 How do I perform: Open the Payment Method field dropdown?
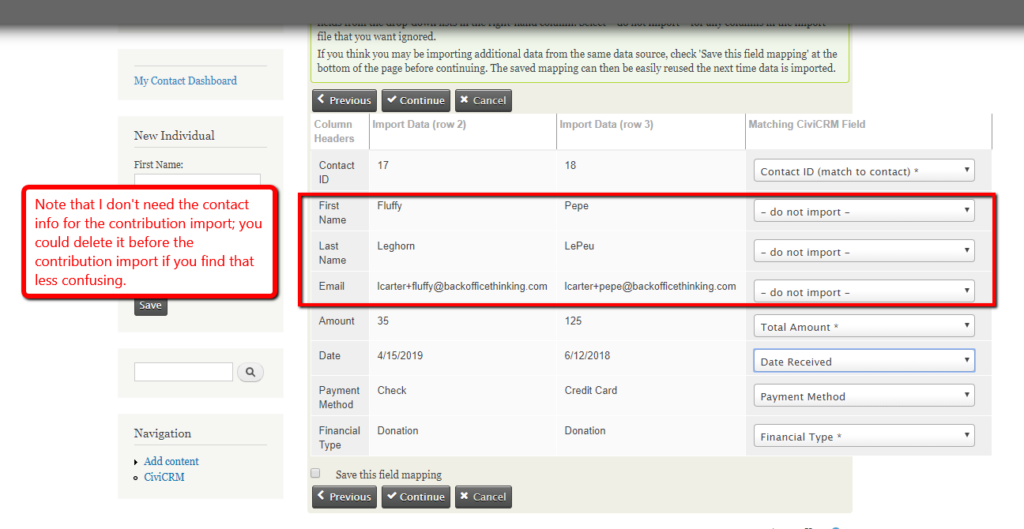point(864,396)
